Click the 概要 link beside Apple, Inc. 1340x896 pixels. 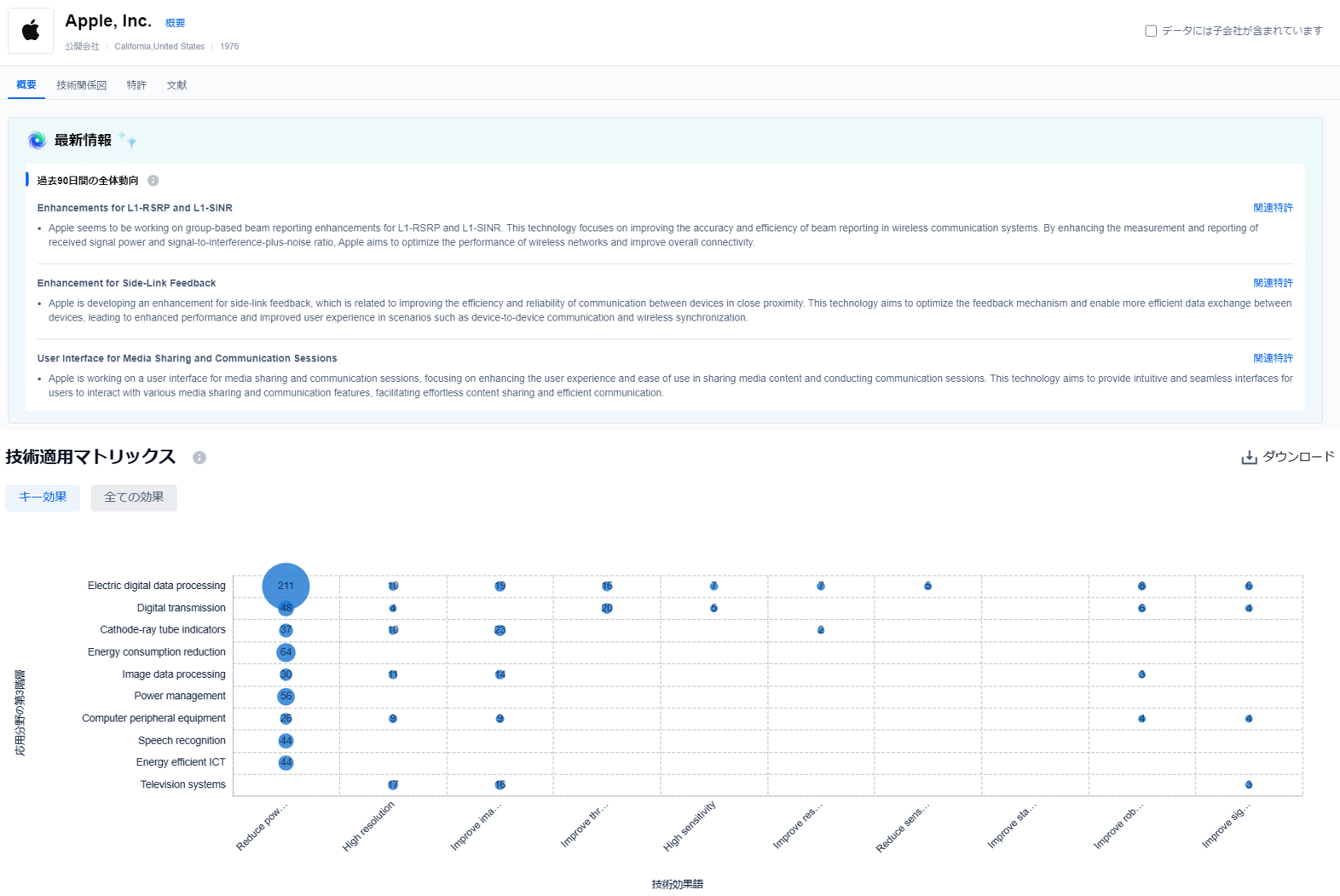click(175, 23)
